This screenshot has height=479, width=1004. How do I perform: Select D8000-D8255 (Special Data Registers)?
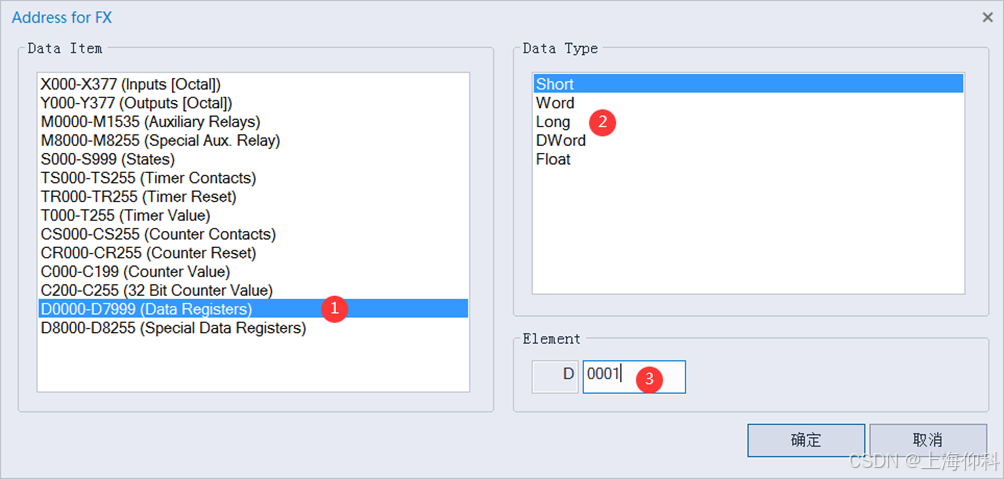pos(173,328)
